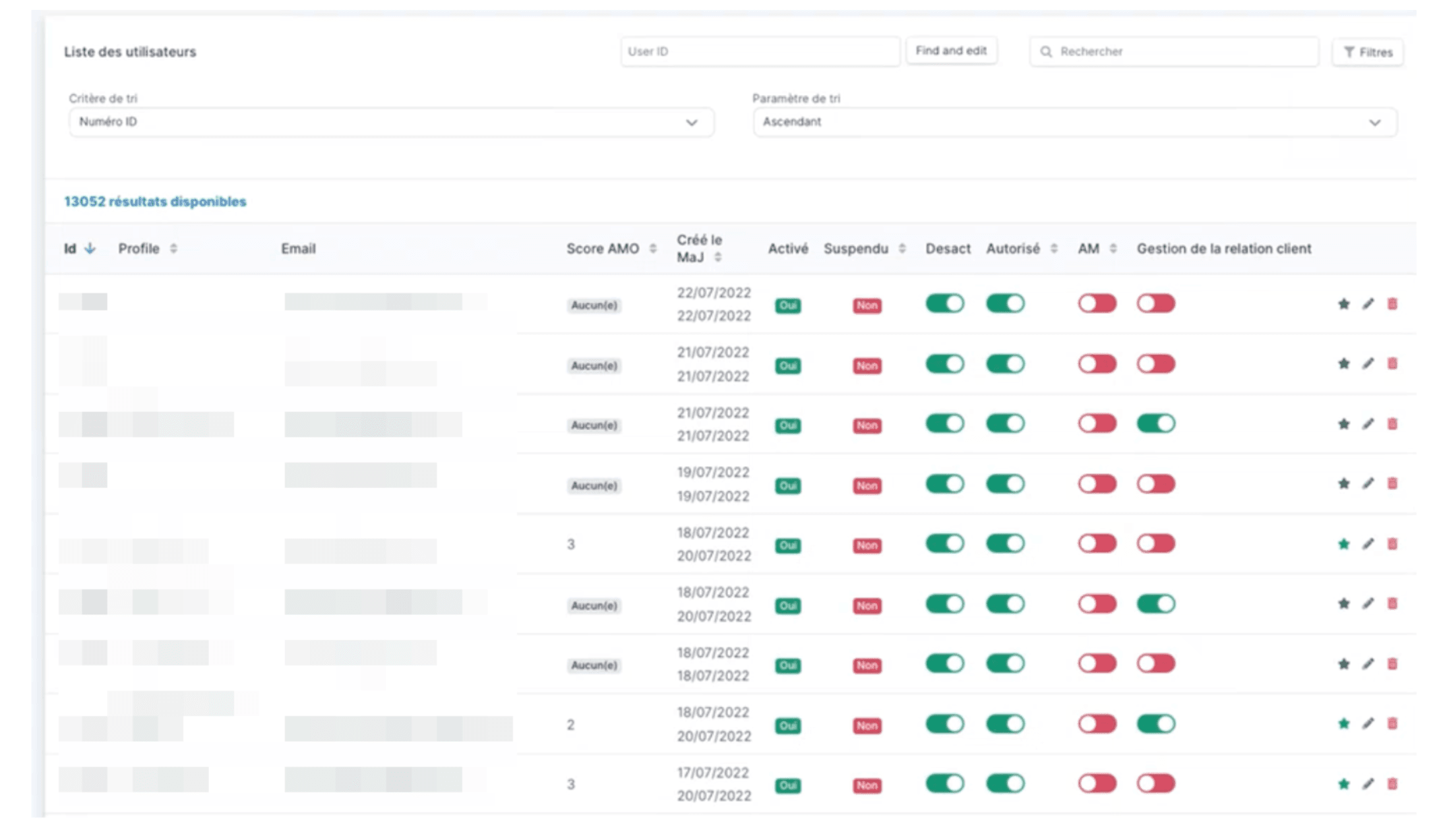
Task: Toggle green star on the 17/07/2022 row
Action: (x=1343, y=784)
